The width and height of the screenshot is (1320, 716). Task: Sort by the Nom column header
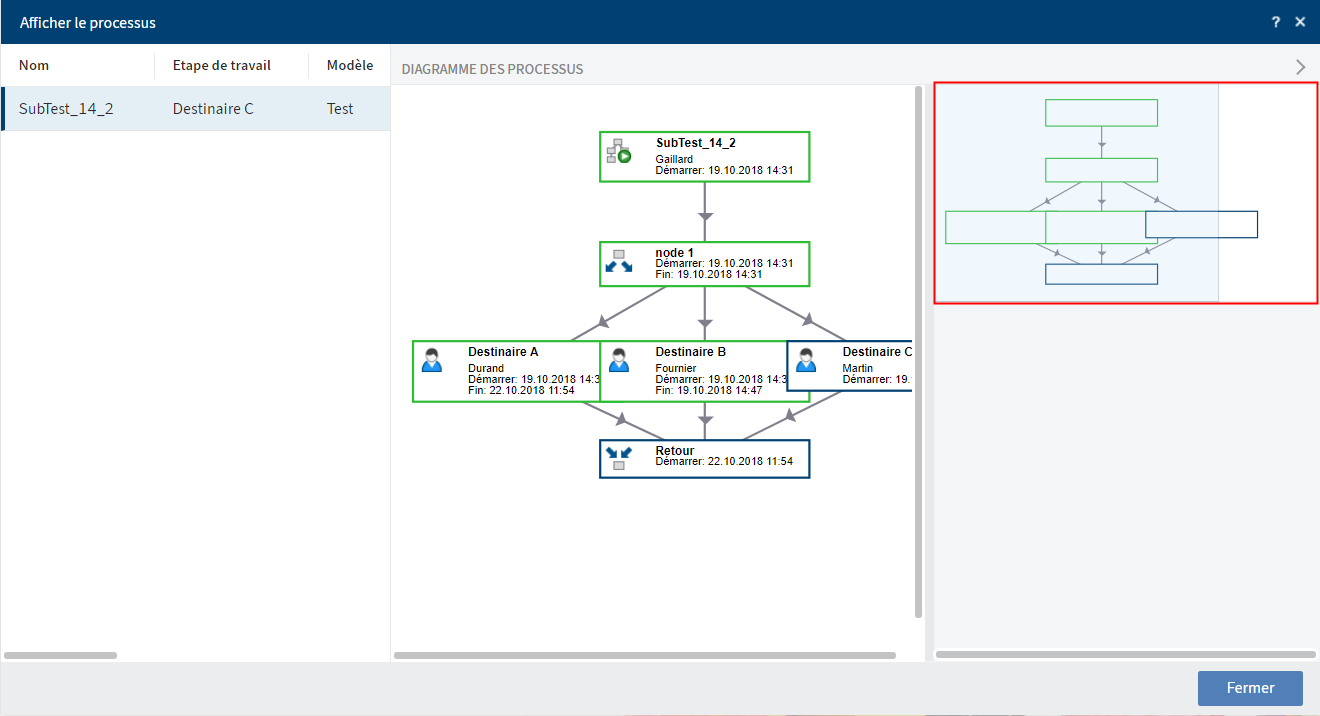click(34, 65)
